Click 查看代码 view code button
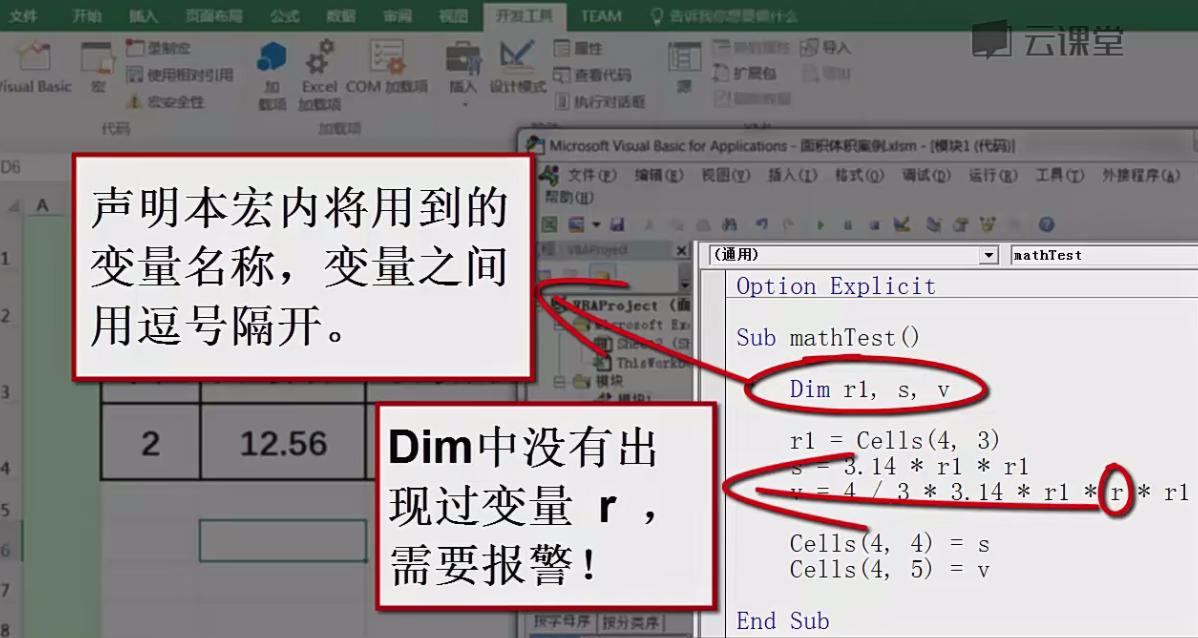Image resolution: width=1198 pixels, height=638 pixels. coord(592,75)
